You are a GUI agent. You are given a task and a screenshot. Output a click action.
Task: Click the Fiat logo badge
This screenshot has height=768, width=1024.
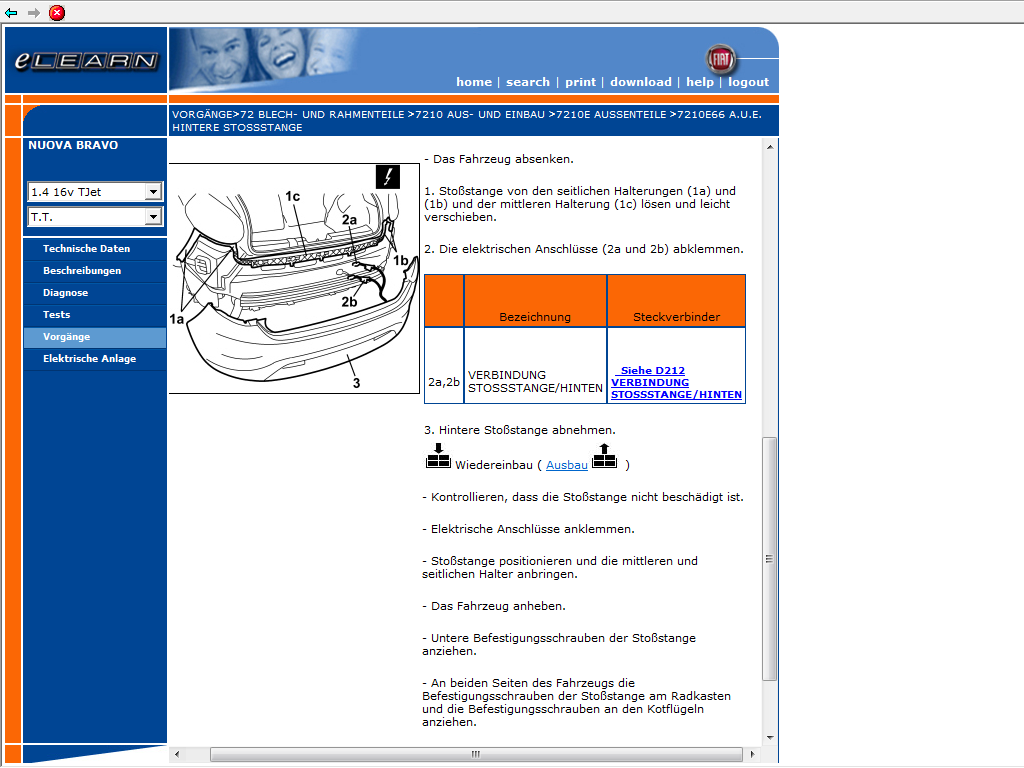[720, 58]
